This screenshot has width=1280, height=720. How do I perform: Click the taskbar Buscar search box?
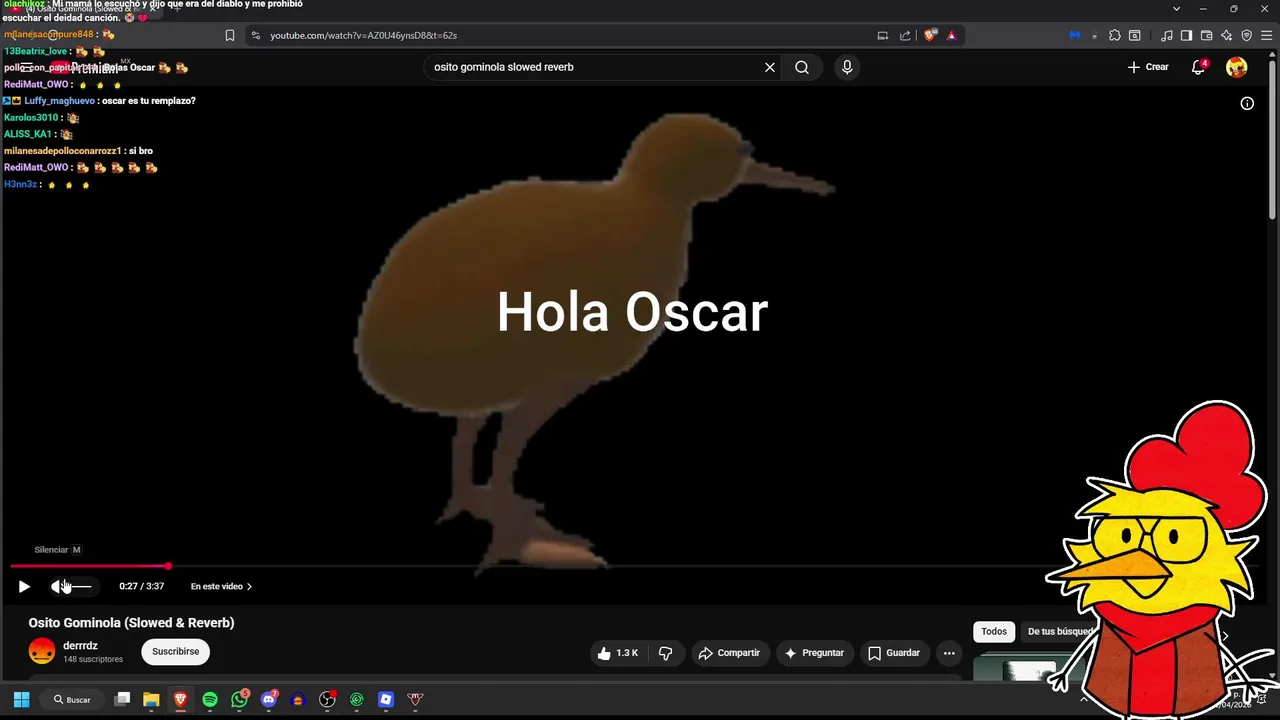73,699
